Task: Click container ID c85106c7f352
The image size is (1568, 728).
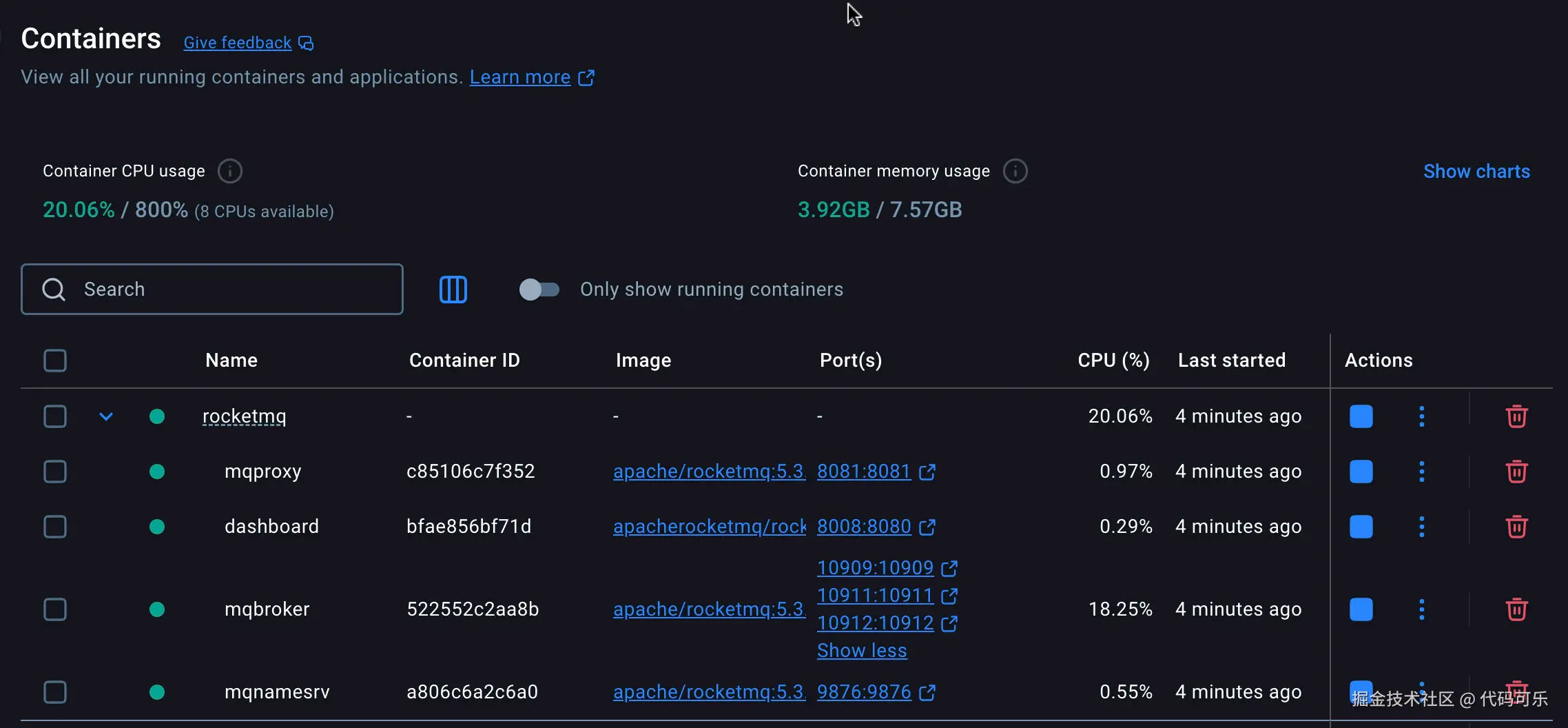Action: click(471, 472)
